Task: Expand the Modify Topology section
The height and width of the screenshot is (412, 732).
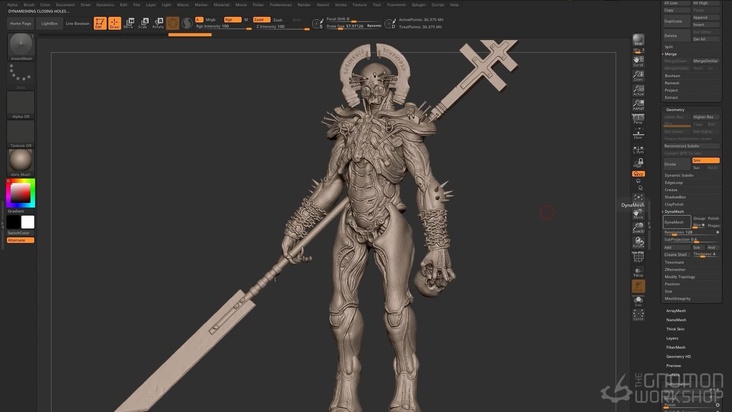Action: (680, 277)
